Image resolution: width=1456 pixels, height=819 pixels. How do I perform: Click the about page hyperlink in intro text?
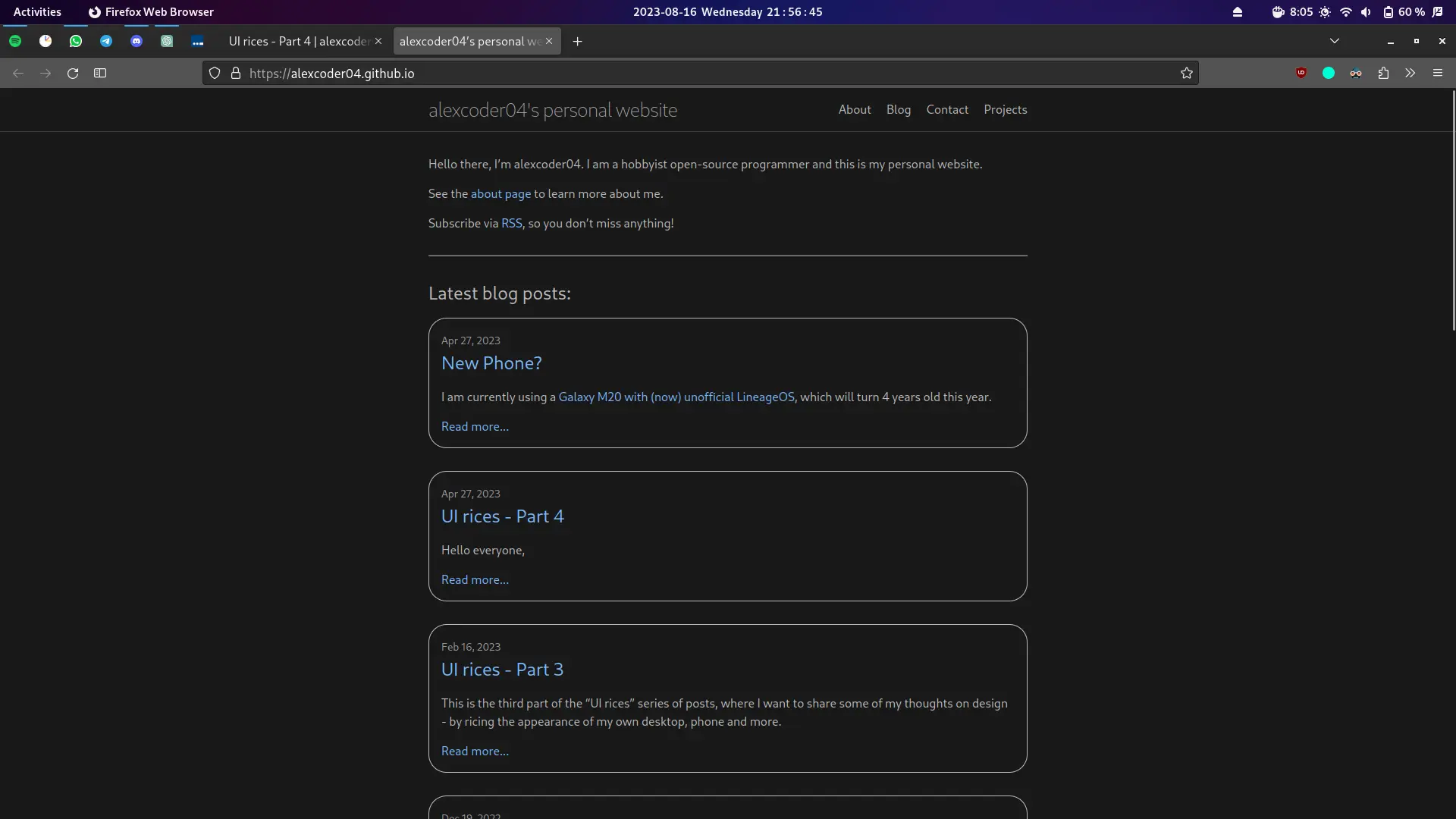pos(500,193)
